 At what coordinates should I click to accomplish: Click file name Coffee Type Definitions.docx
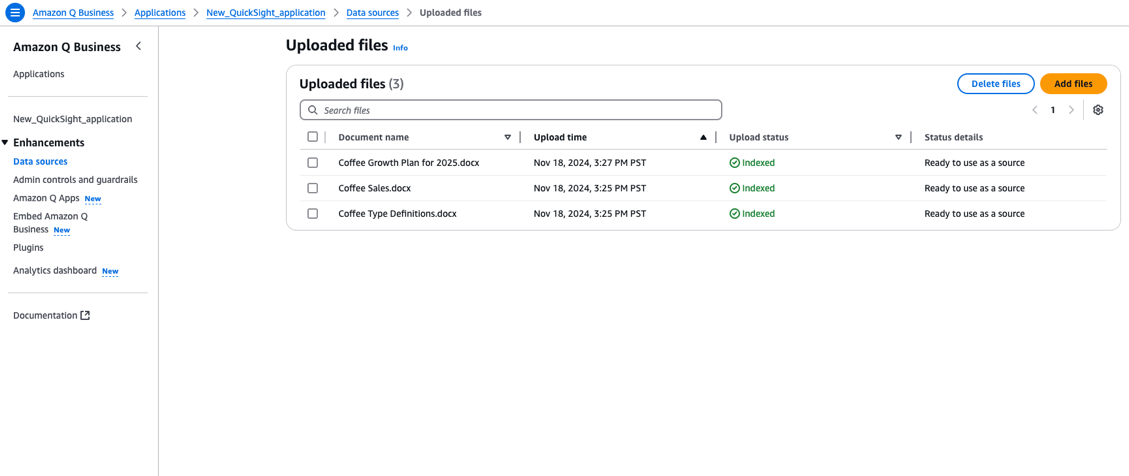coord(397,214)
